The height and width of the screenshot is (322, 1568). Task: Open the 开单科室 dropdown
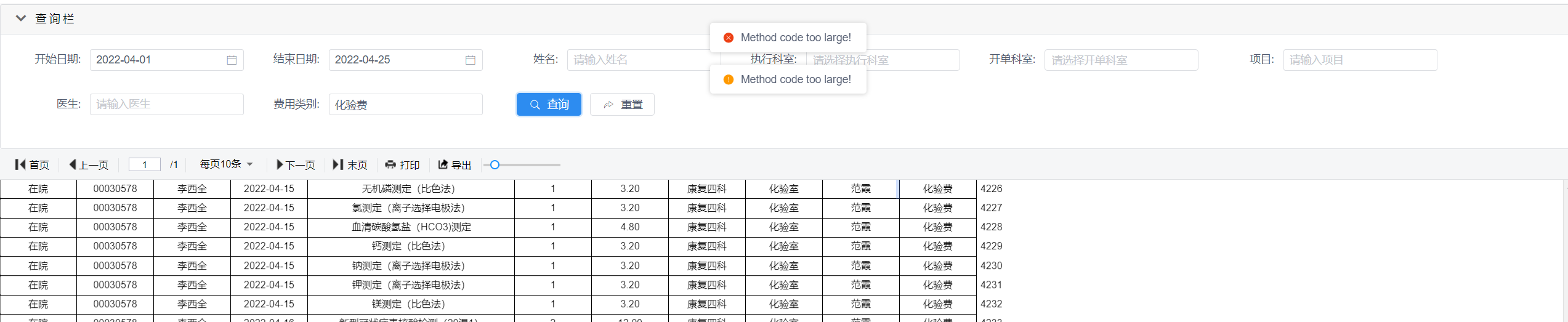[x=1121, y=60]
